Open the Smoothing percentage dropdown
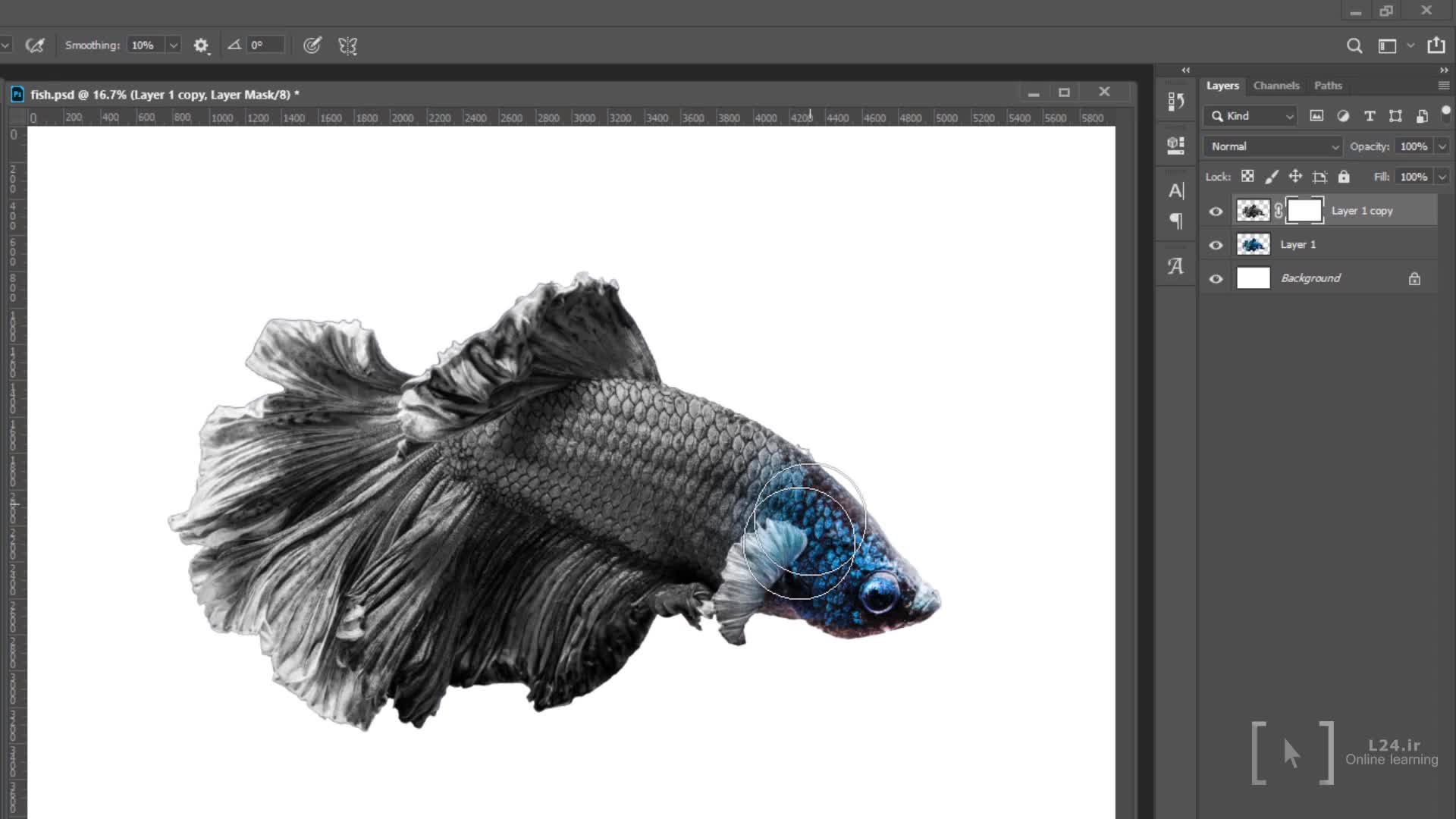The height and width of the screenshot is (819, 1456). click(x=174, y=45)
